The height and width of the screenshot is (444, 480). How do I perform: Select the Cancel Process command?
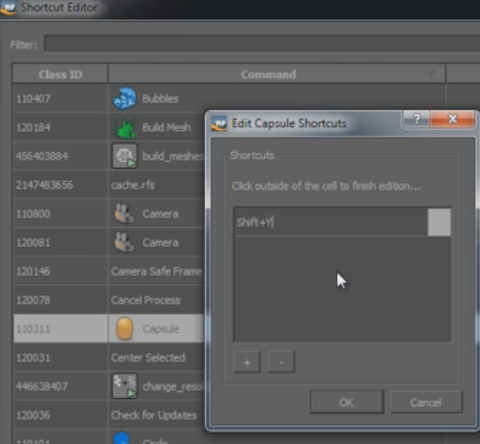pyautogui.click(x=146, y=300)
